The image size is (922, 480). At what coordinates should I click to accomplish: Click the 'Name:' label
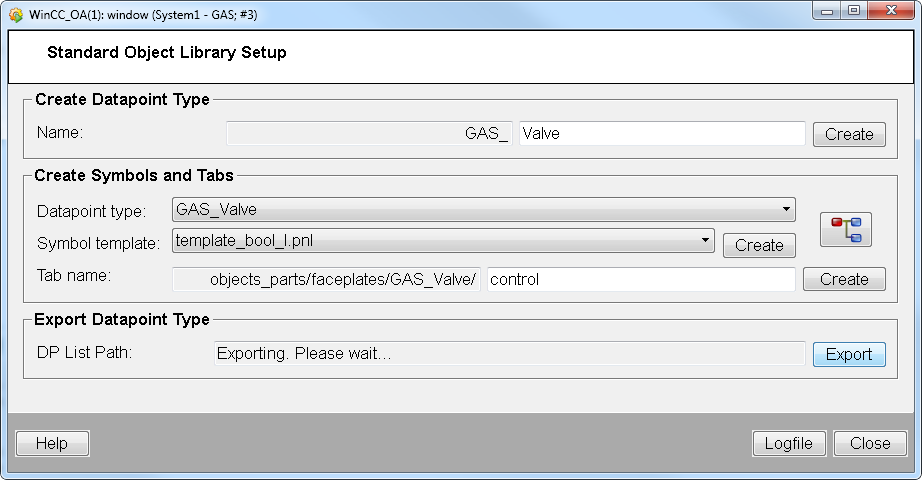click(x=60, y=133)
